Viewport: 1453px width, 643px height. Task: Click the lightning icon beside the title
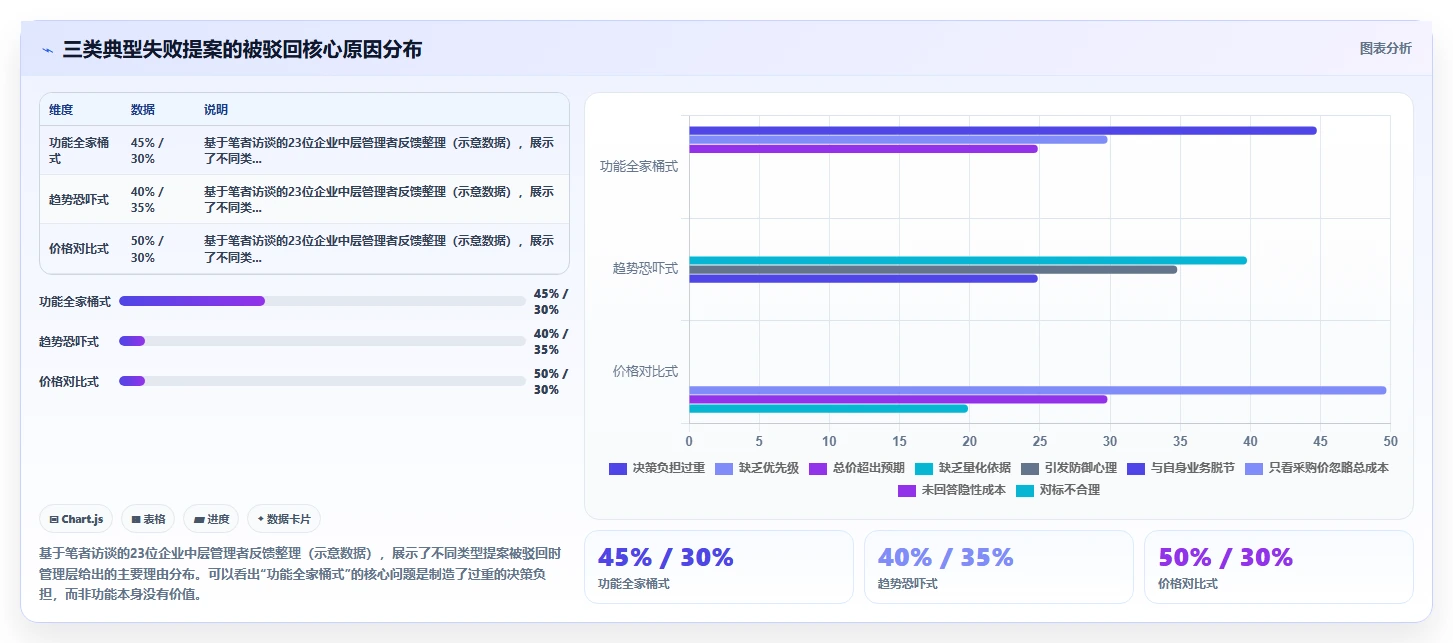47,49
